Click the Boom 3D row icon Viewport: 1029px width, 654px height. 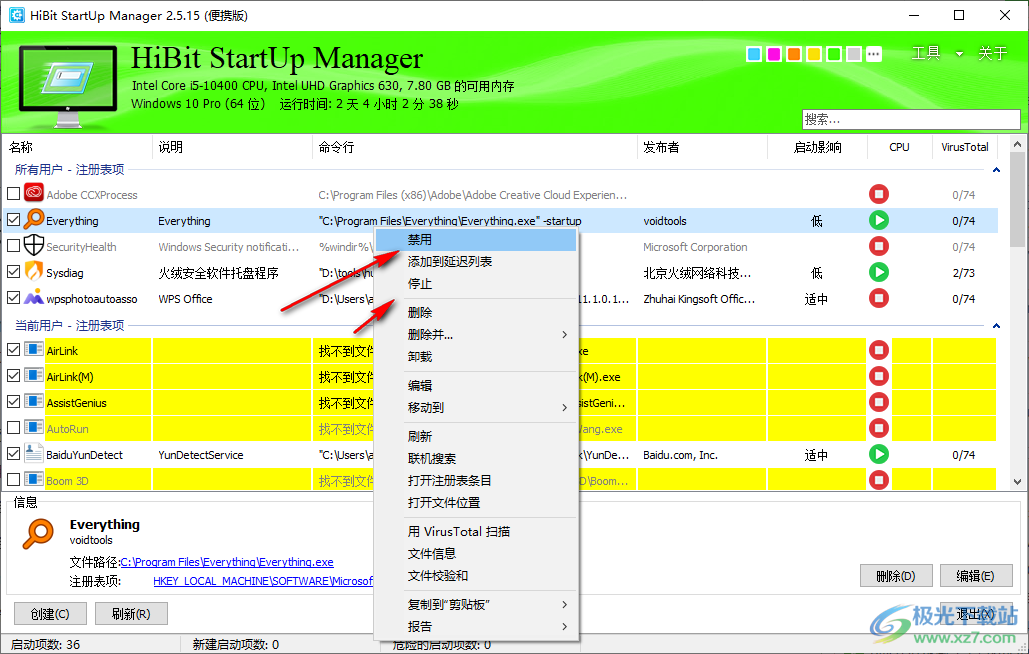33,480
